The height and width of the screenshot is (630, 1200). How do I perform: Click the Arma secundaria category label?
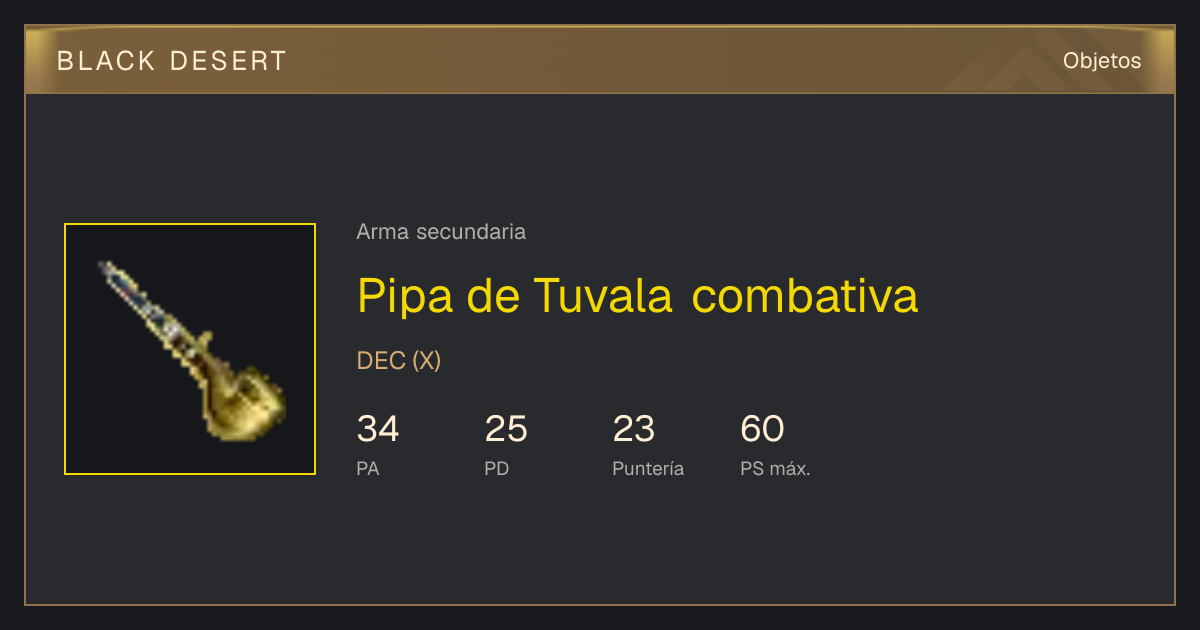pyautogui.click(x=441, y=232)
